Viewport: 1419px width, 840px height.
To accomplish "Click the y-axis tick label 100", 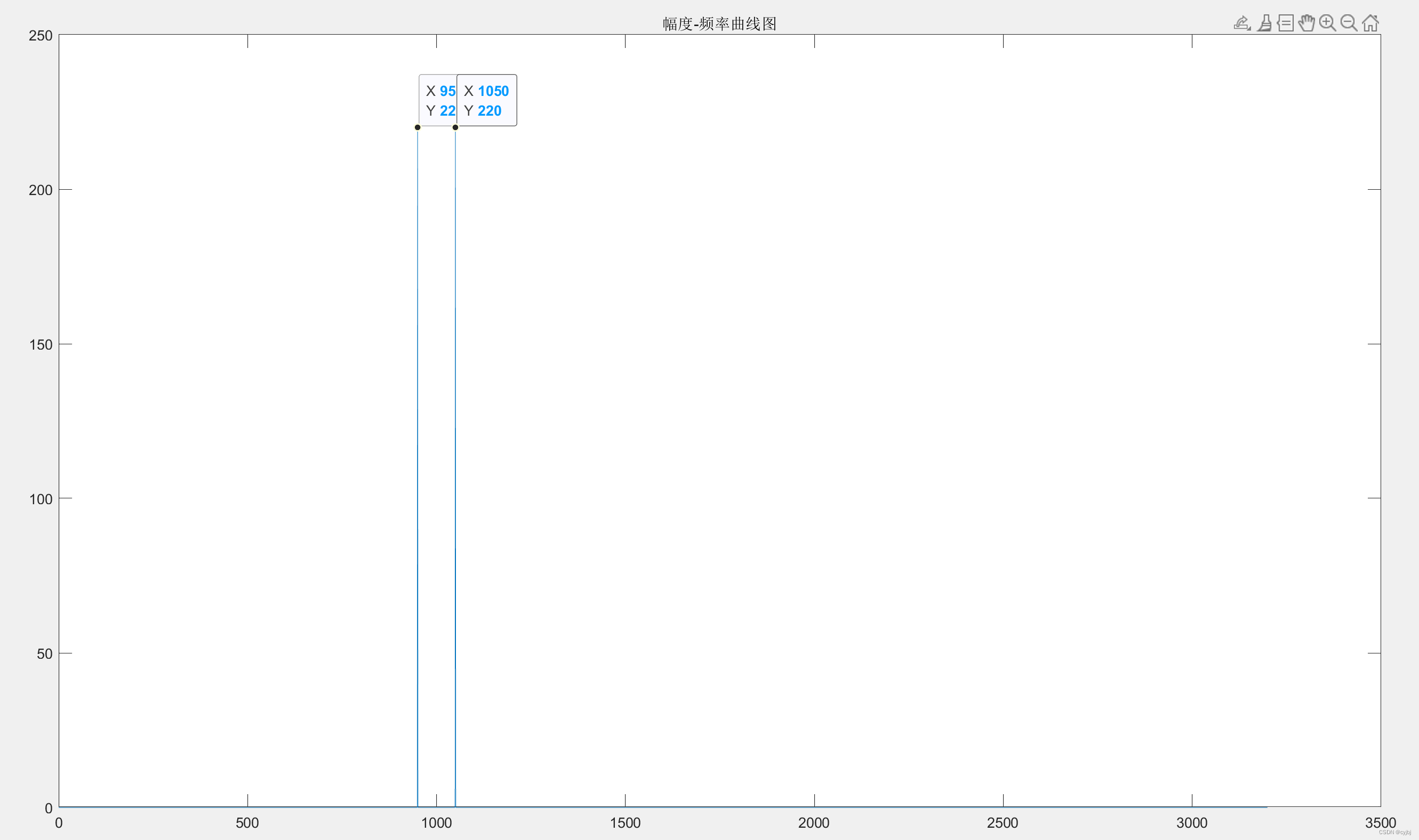I will pos(40,499).
